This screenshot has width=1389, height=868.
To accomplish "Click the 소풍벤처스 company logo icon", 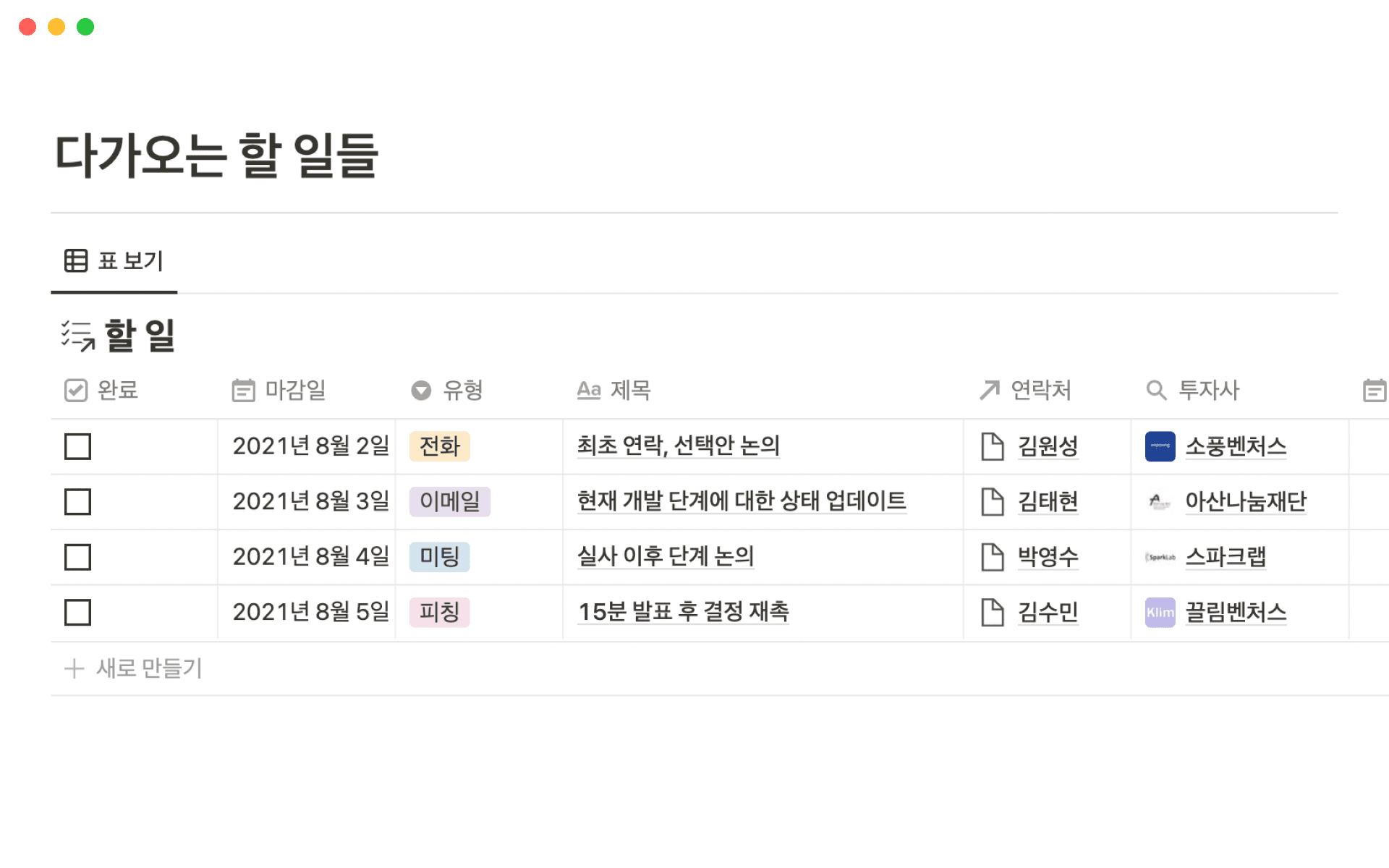I will (x=1160, y=446).
